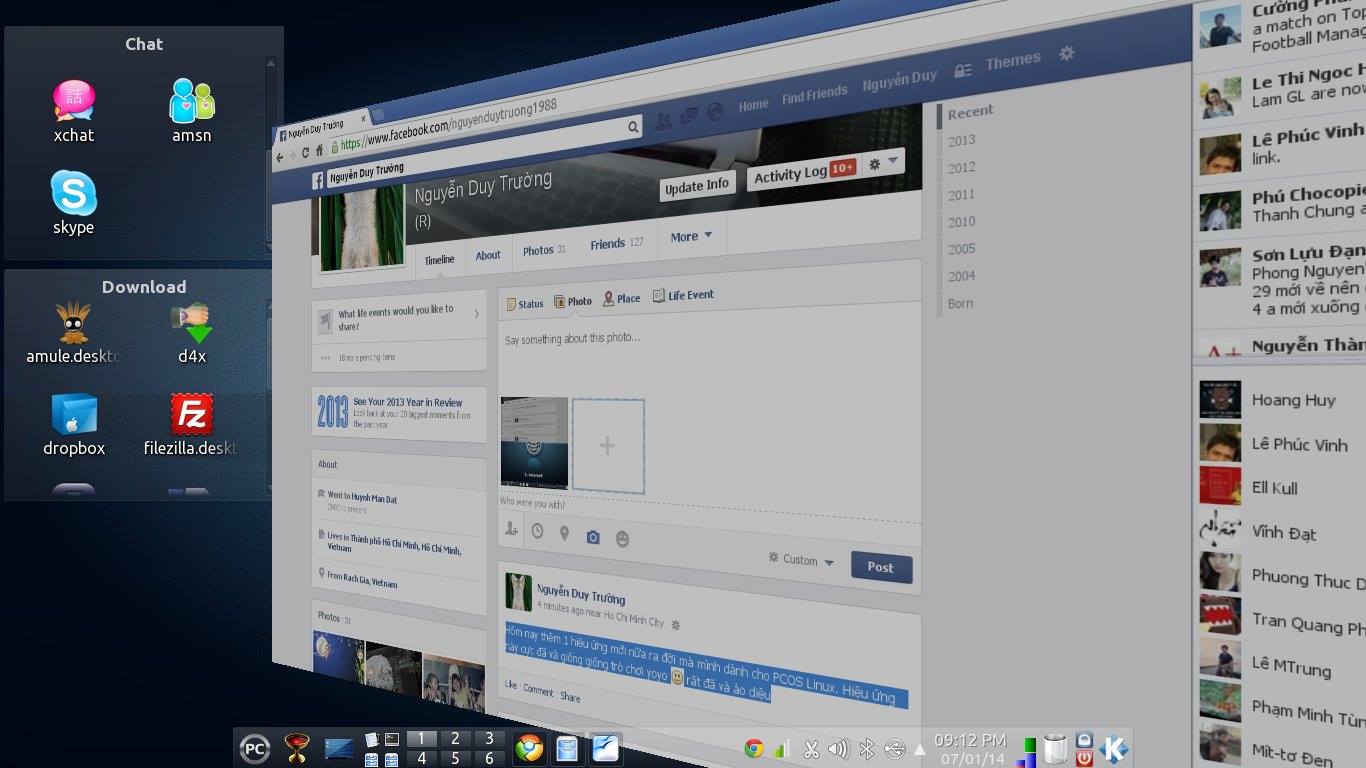Jump to Born in timeline year list

point(960,303)
